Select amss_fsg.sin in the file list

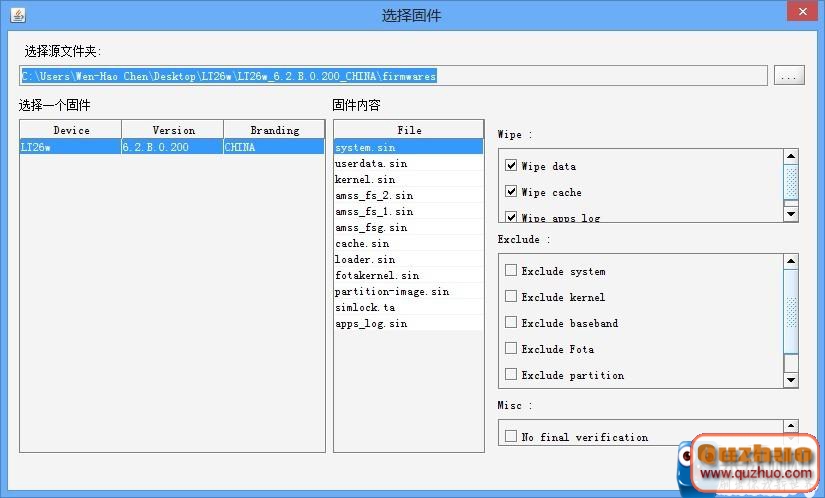(409, 227)
